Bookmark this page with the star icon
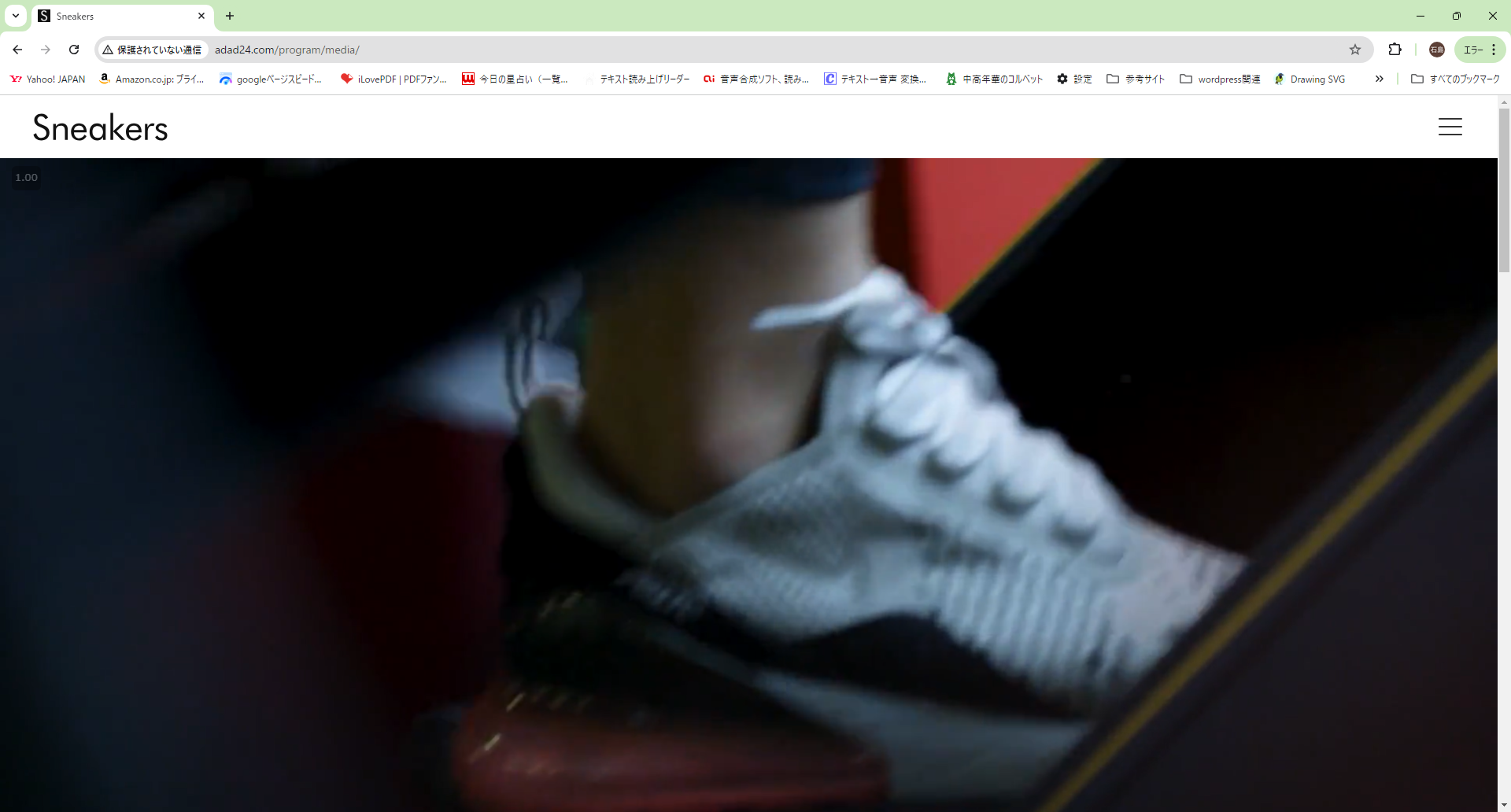Viewport: 1511px width, 812px height. click(x=1355, y=50)
